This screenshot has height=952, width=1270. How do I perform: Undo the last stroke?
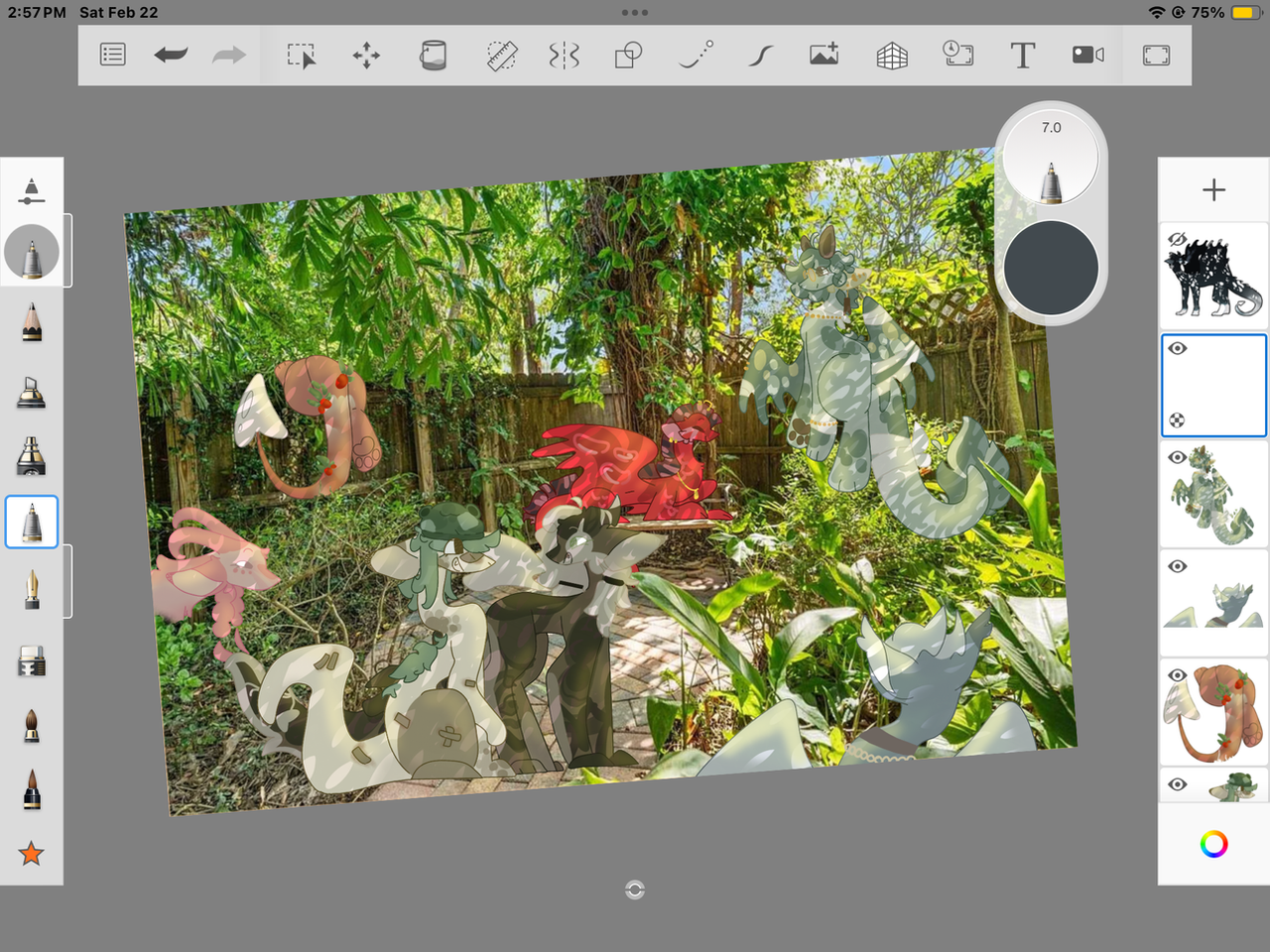click(x=171, y=55)
